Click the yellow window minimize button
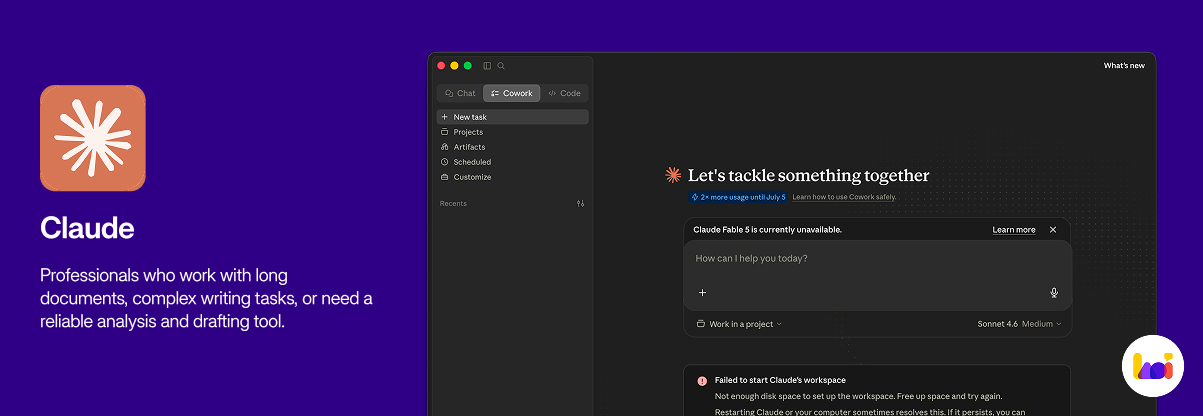Screen dimensions: 1203x416 click(x=454, y=66)
